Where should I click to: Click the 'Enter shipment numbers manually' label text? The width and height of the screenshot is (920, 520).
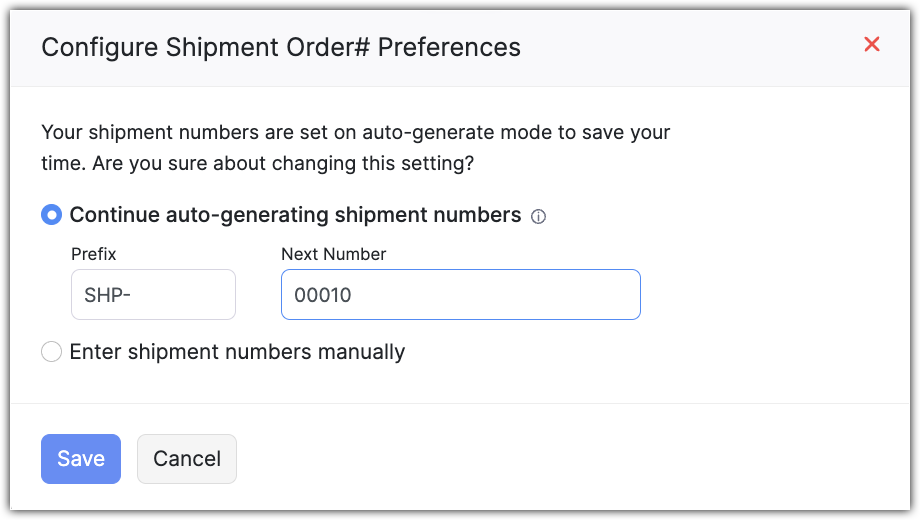point(237,352)
